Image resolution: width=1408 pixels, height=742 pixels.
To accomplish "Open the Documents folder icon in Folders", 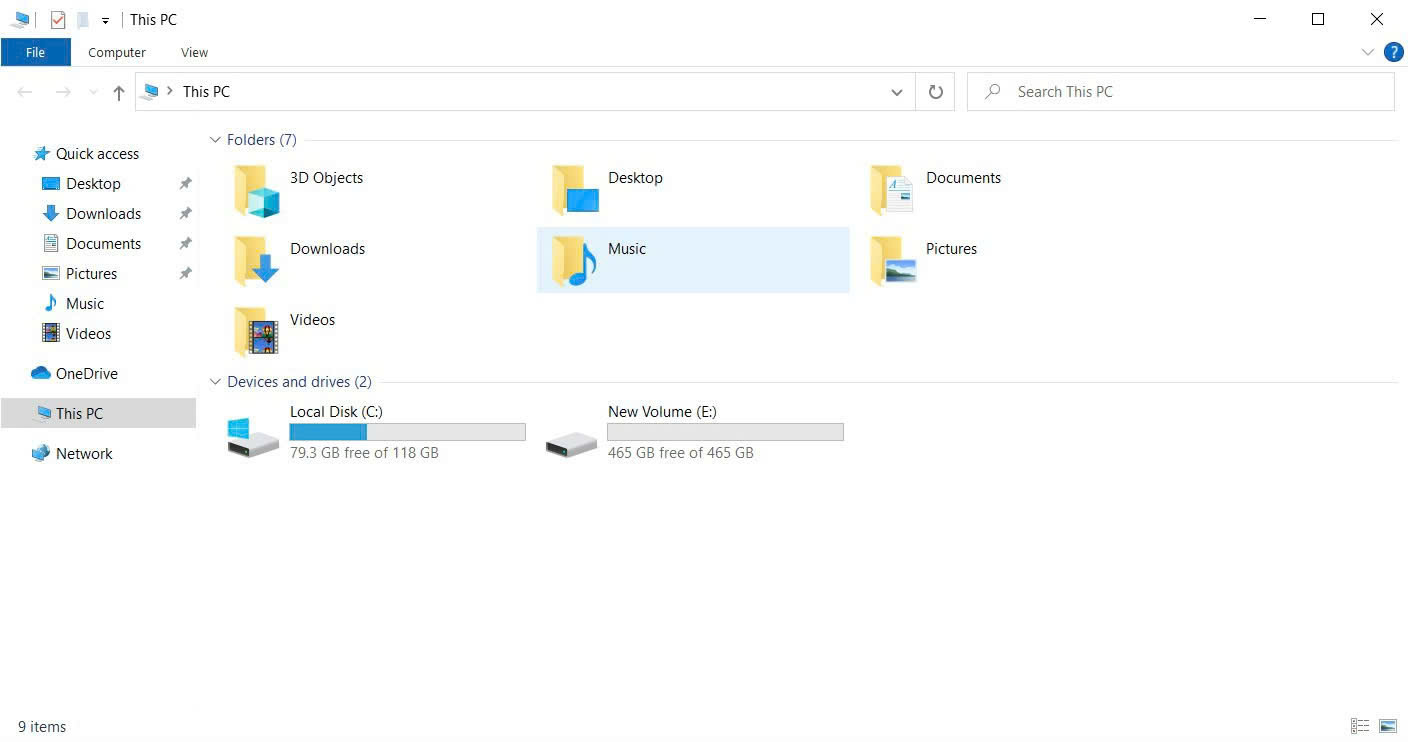I will click(892, 190).
